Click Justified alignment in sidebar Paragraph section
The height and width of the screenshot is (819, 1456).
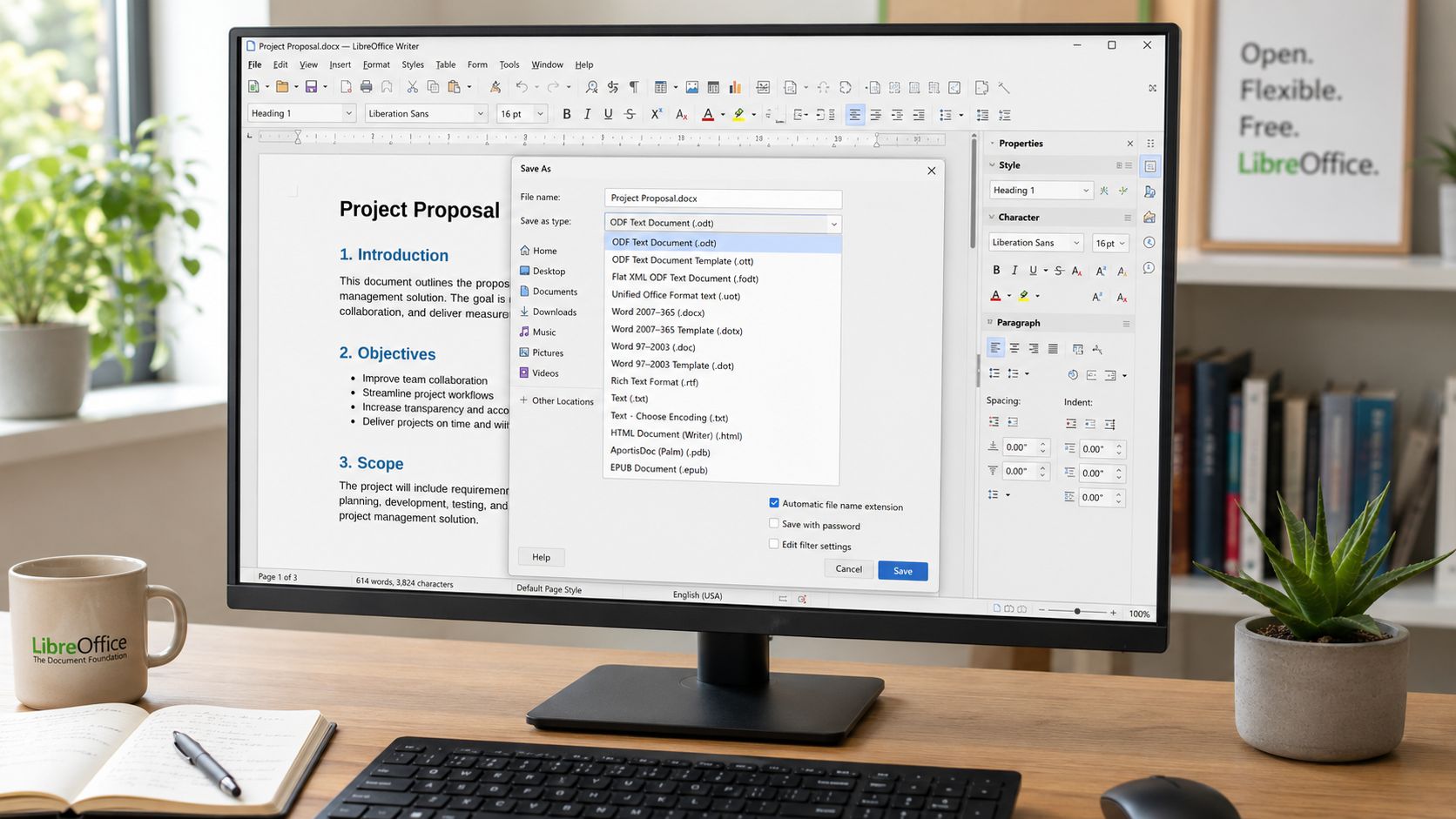[1053, 349]
